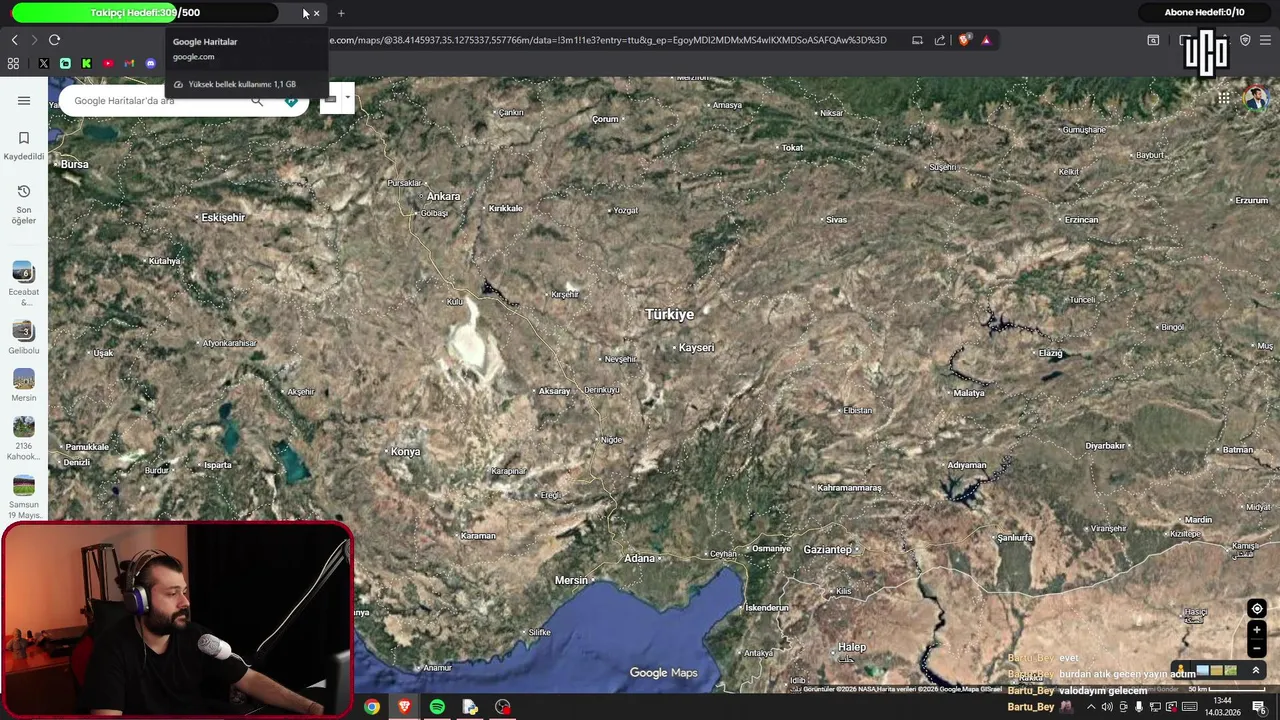The width and height of the screenshot is (1280, 720).
Task: Reload the page with refresh button
Action: tap(54, 40)
